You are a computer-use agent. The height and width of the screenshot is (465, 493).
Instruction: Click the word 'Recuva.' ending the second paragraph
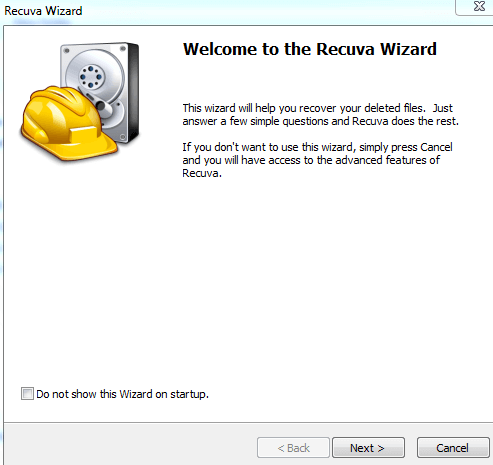tap(202, 173)
